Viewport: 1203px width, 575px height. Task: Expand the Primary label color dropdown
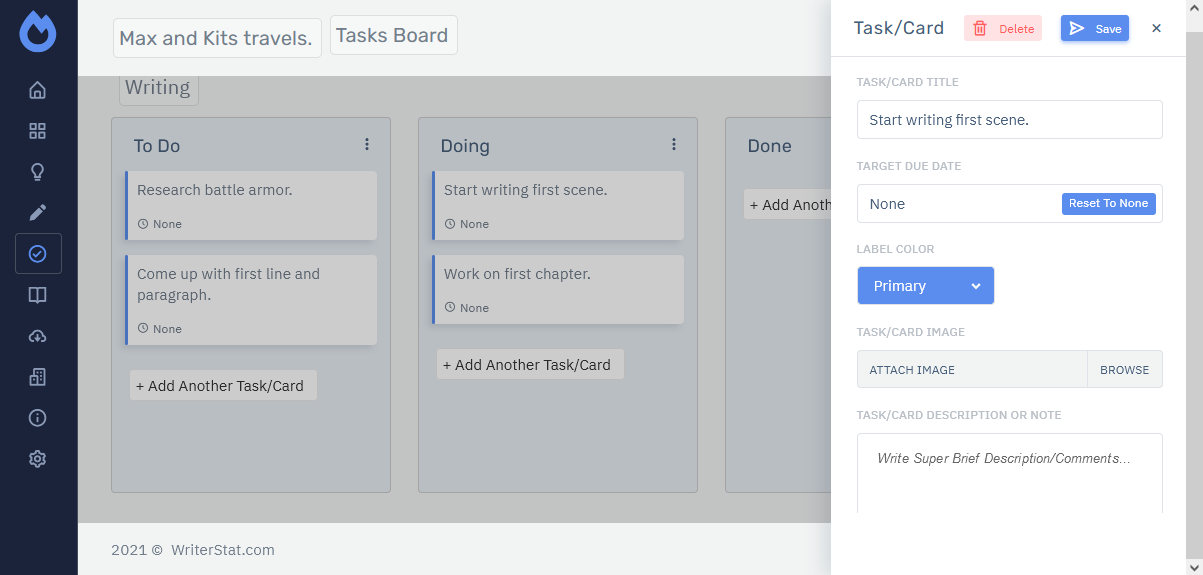(925, 286)
